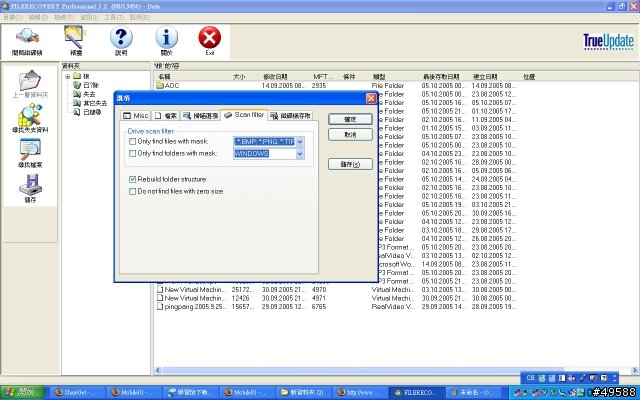640x400 pixels.
Task: Open the Help (H) menu
Action: click(140, 17)
